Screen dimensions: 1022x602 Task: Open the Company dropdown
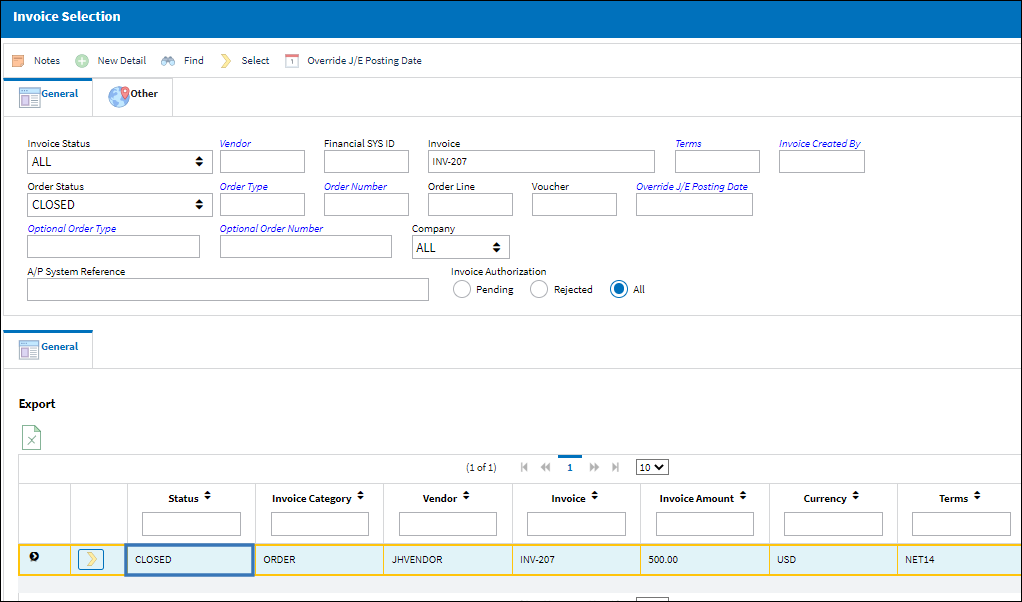pos(461,248)
